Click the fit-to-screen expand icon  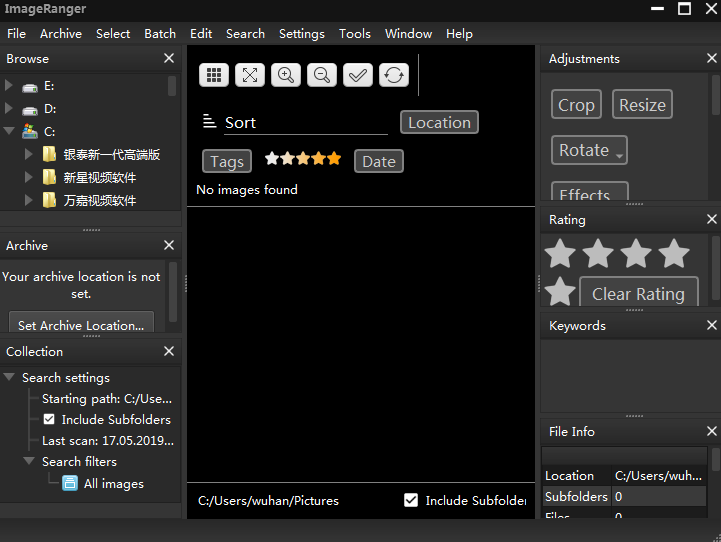click(250, 75)
